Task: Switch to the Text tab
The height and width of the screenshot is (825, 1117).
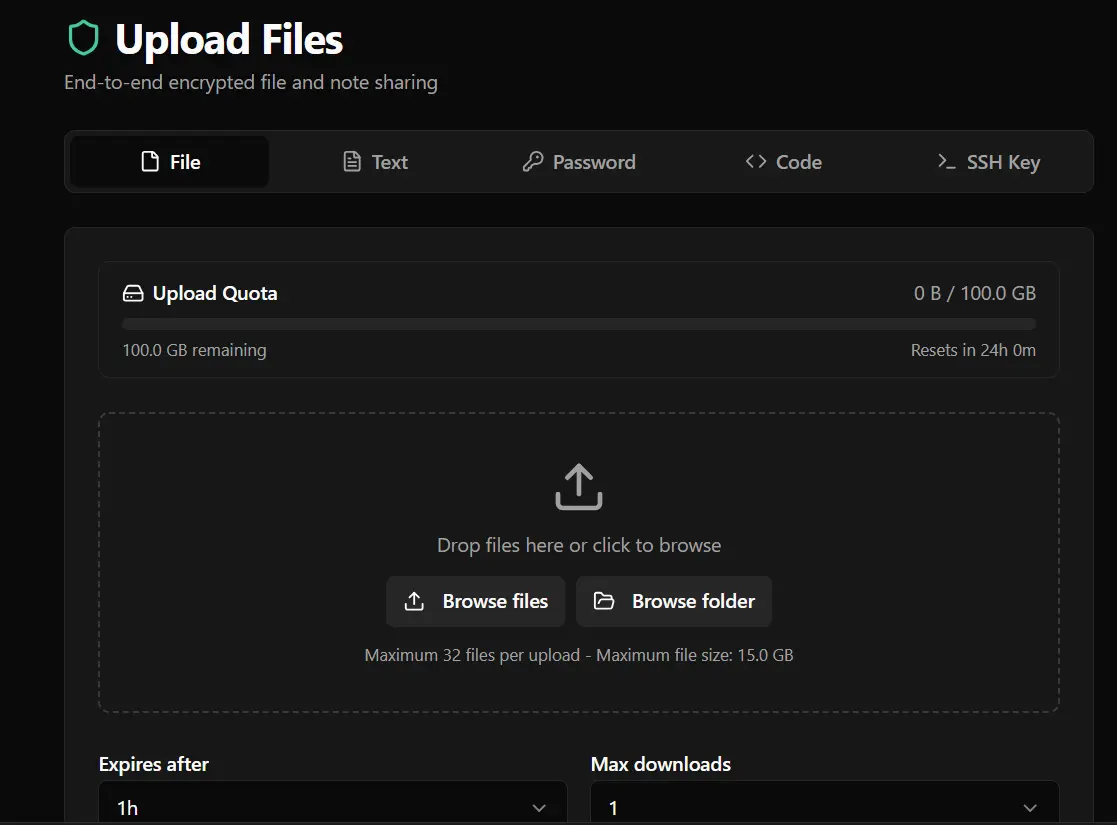Action: (375, 162)
